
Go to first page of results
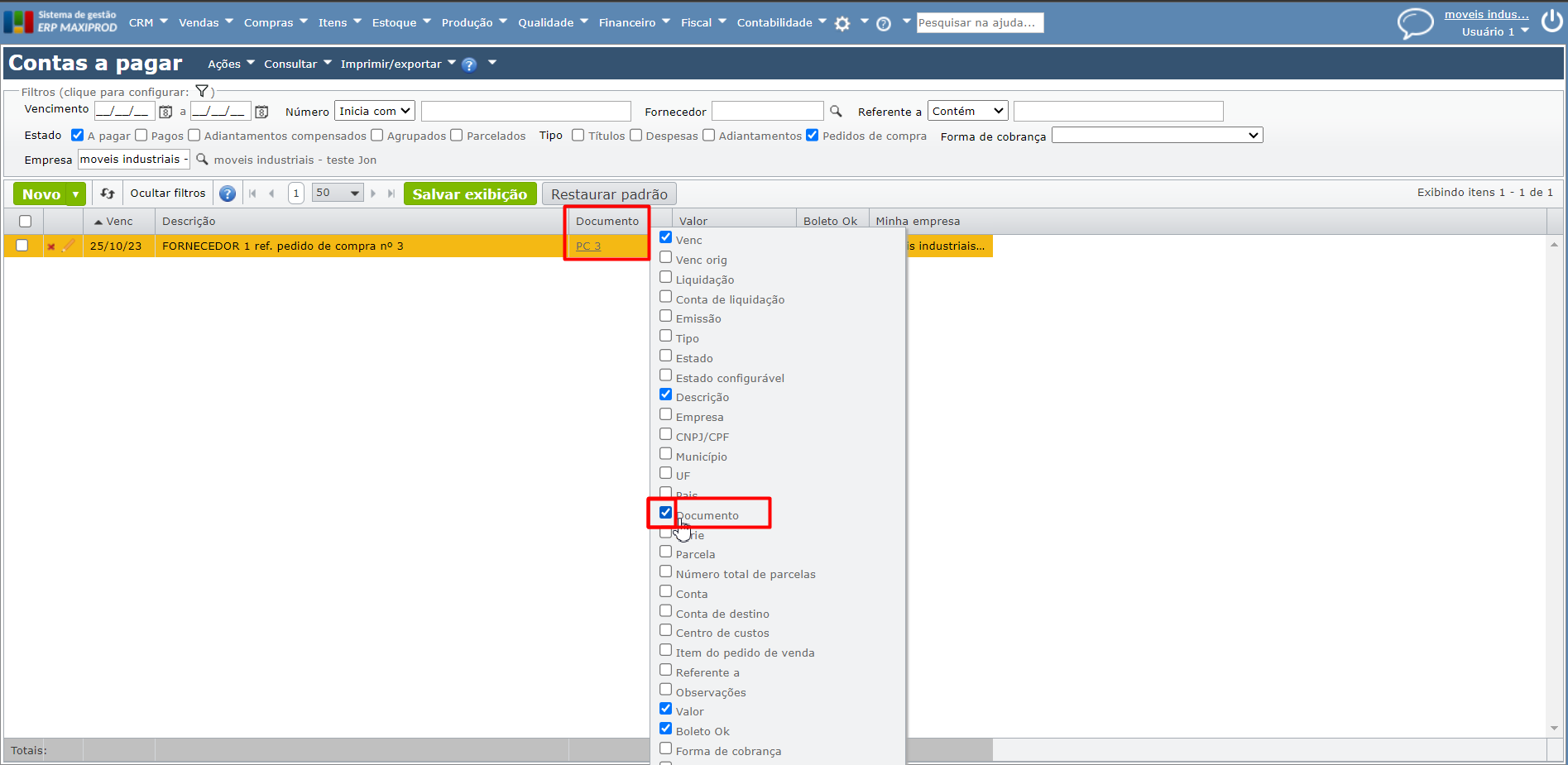pos(252,194)
